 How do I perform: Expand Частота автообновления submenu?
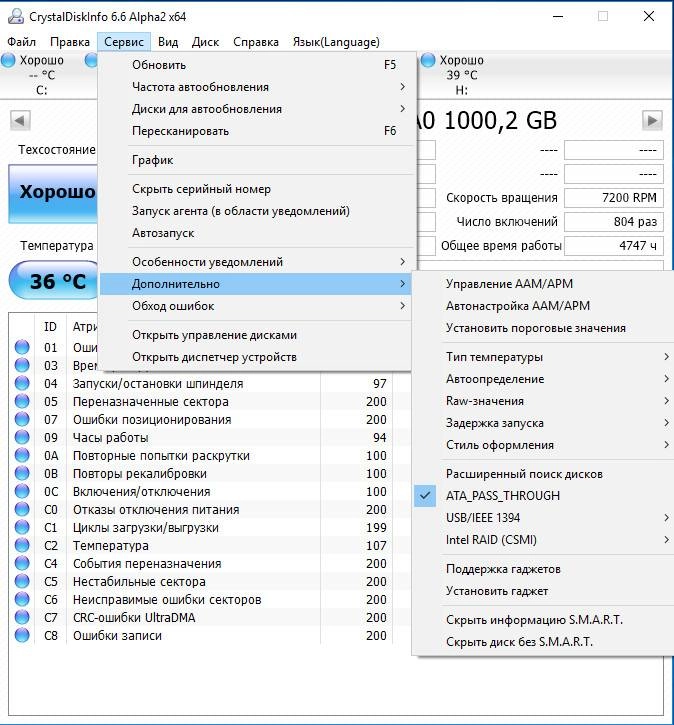pos(256,87)
